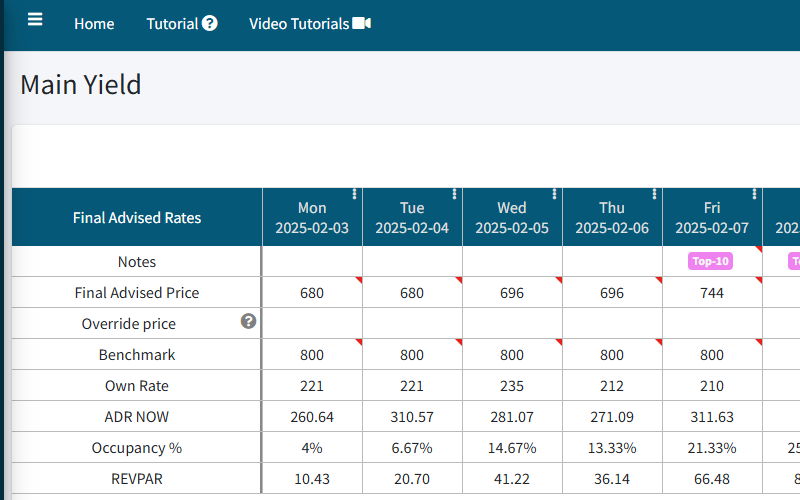Go to the Home menu item

click(x=94, y=23)
